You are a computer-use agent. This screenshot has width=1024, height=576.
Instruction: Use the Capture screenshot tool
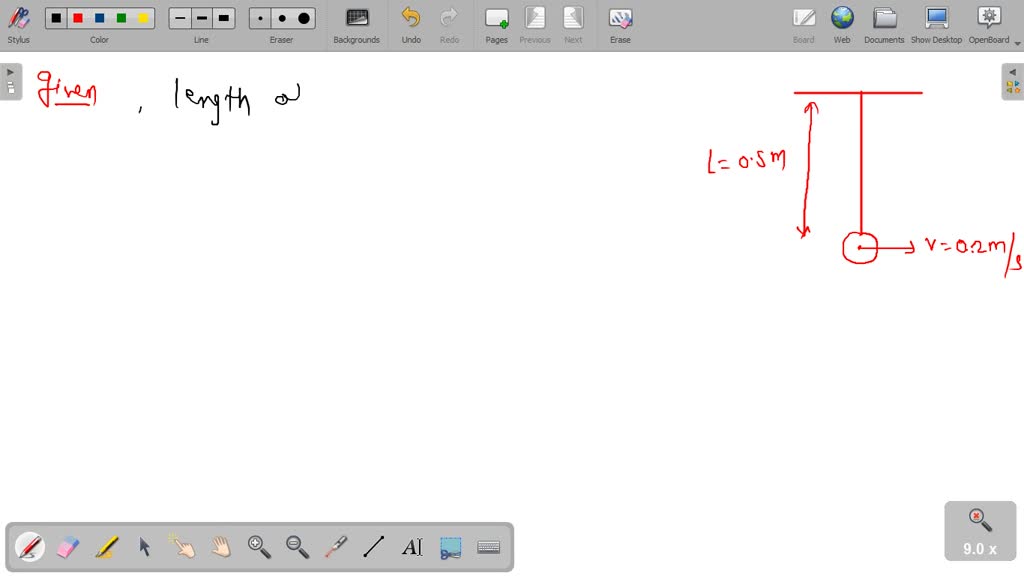point(451,546)
